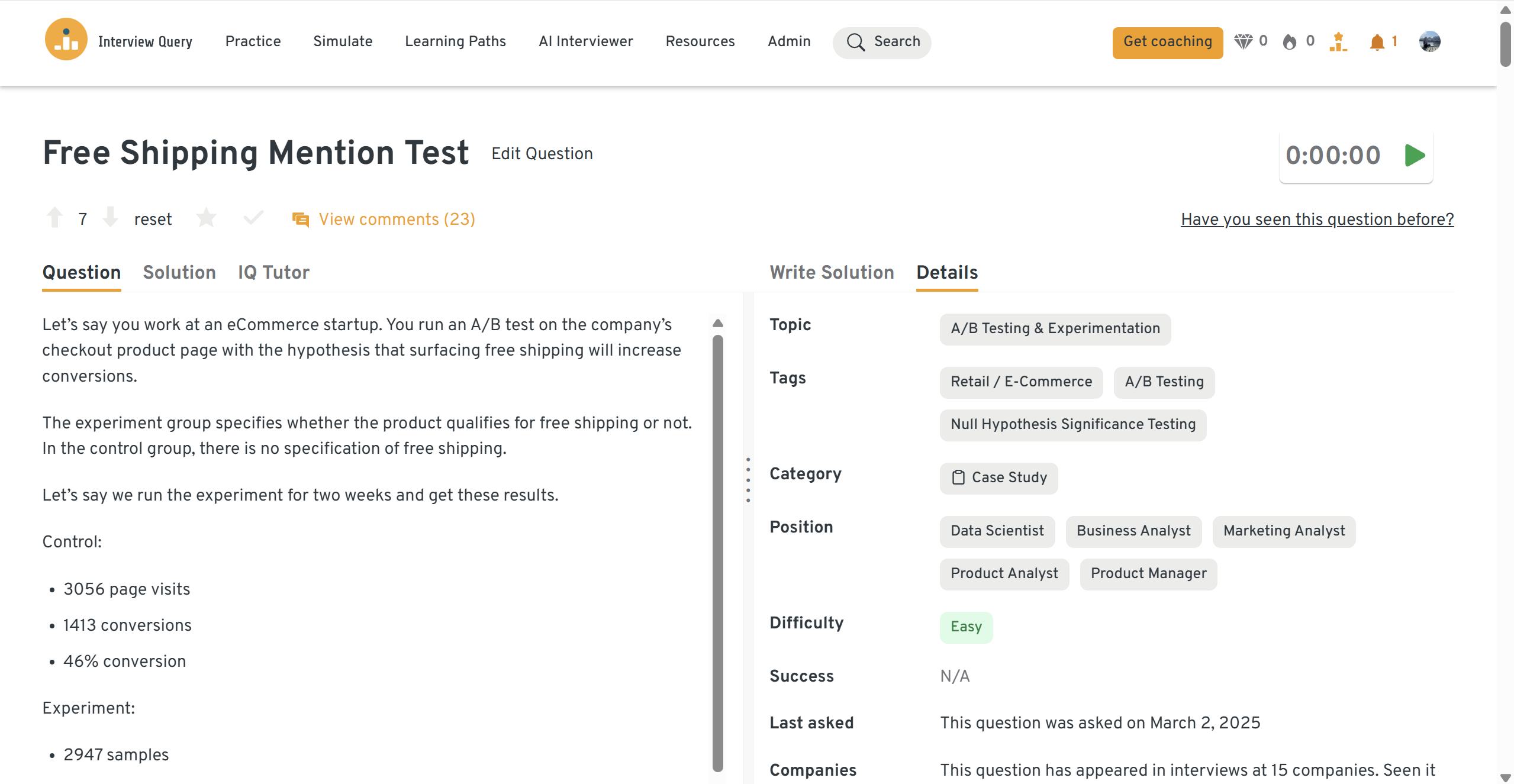Click the diamond gems icon
The image size is (1514, 784).
pos(1243,41)
